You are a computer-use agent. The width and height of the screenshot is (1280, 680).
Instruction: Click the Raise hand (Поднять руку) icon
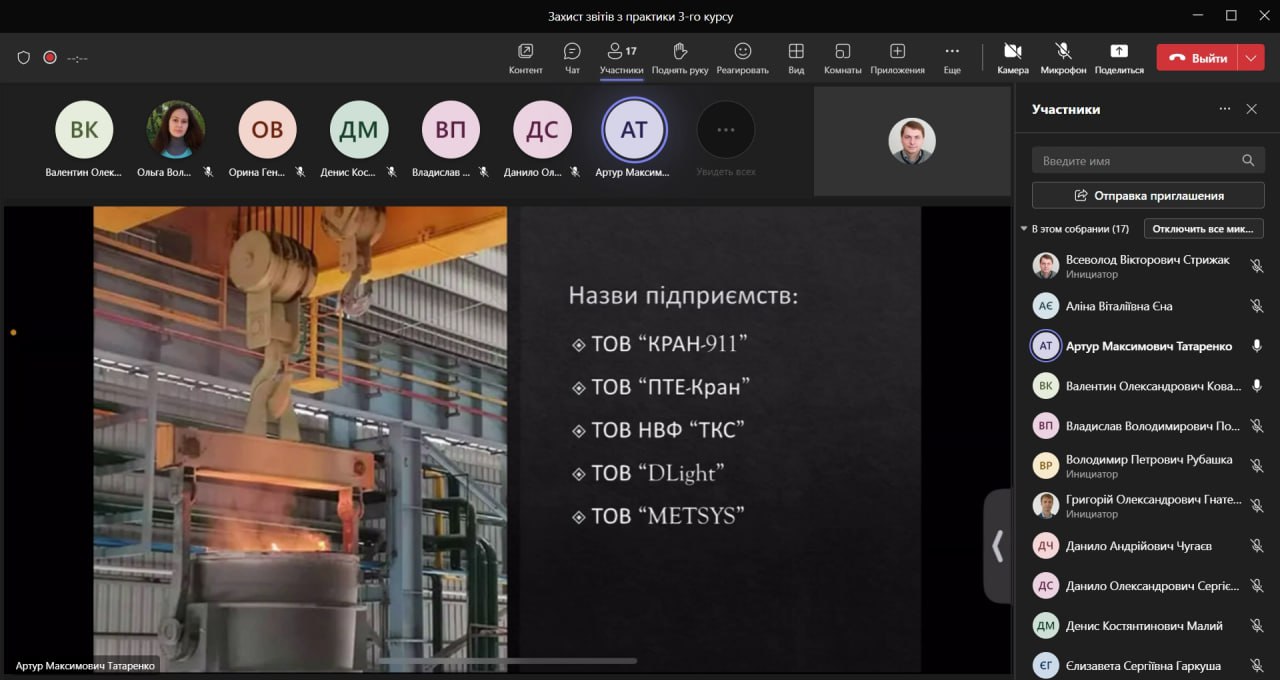tap(680, 57)
